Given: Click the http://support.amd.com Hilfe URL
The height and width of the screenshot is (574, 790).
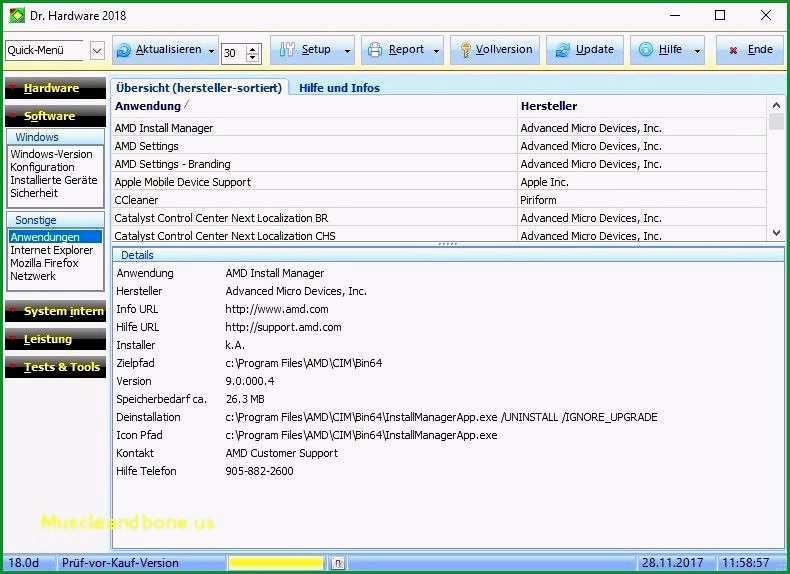Looking at the screenshot, I should (x=283, y=327).
